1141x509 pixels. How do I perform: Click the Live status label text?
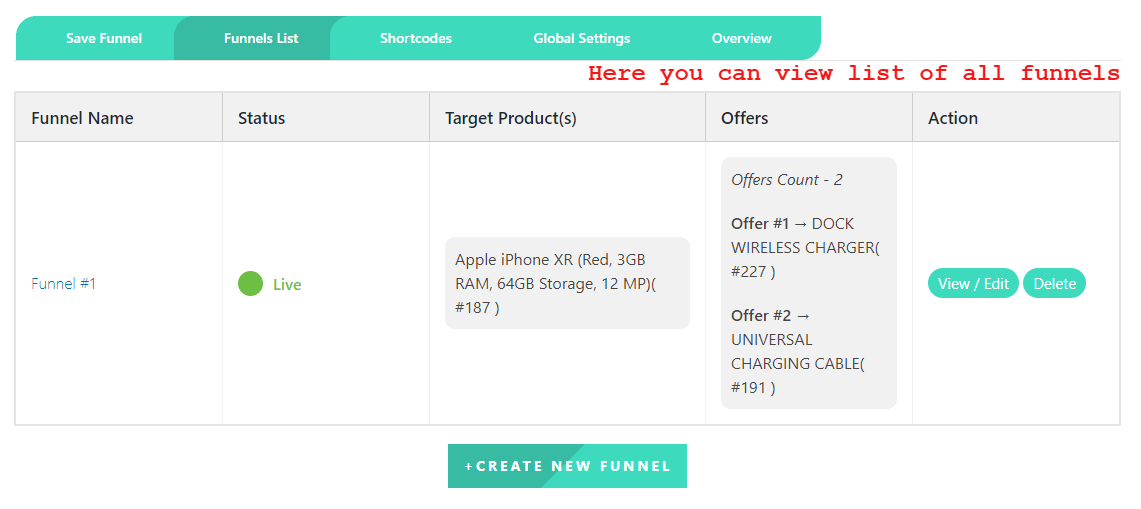coord(287,285)
